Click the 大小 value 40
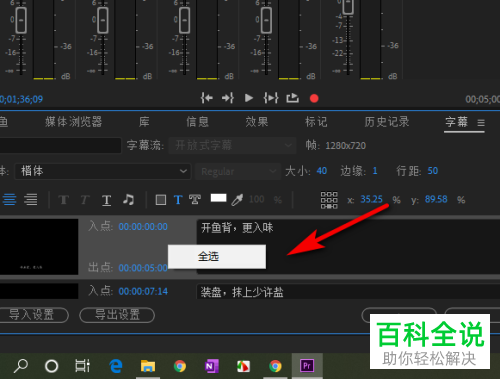The image size is (500, 379). [322, 171]
